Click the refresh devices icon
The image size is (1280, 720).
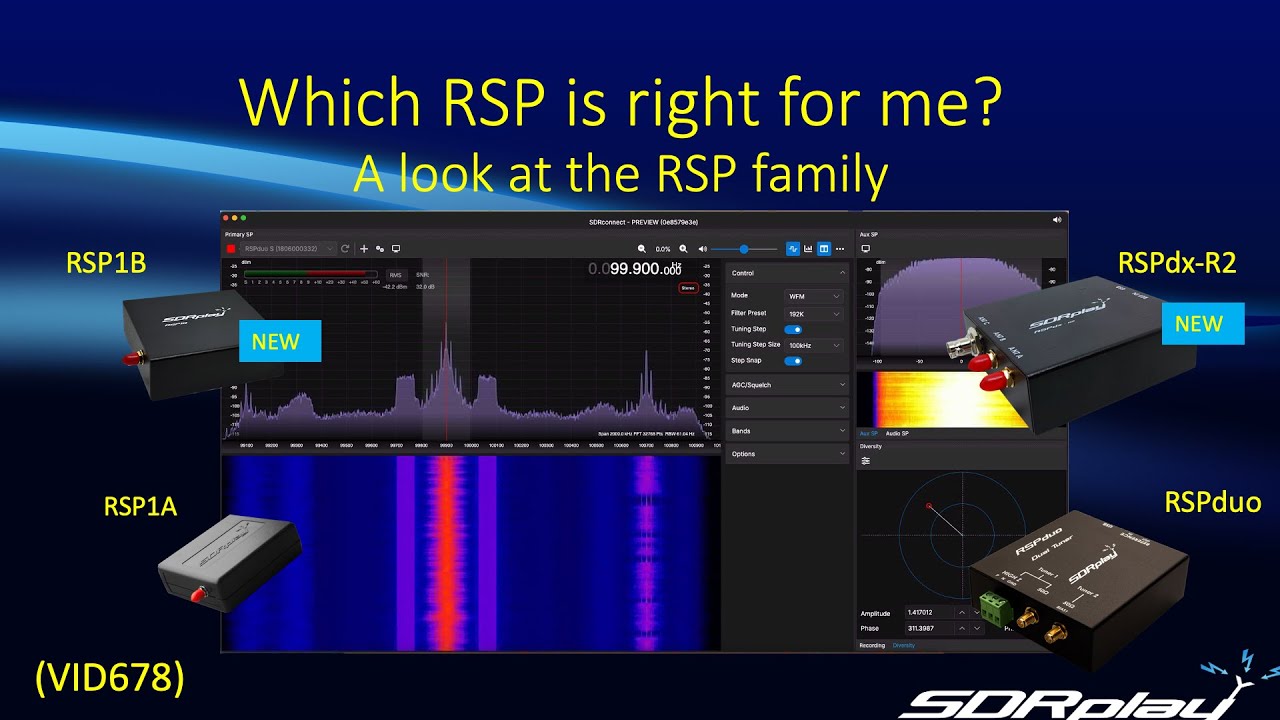345,248
